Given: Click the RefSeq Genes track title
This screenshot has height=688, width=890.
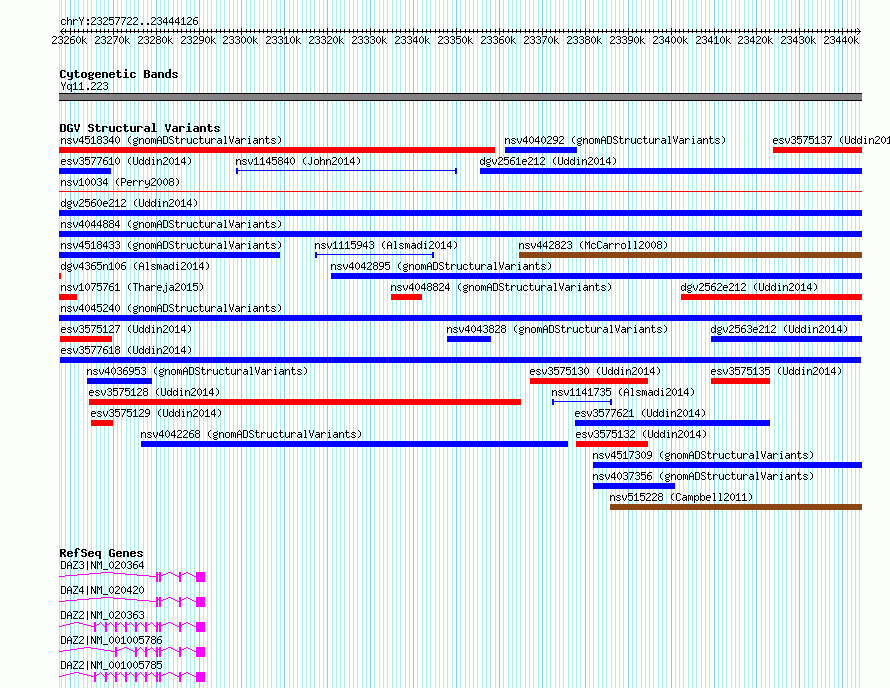Looking at the screenshot, I should (x=101, y=553).
